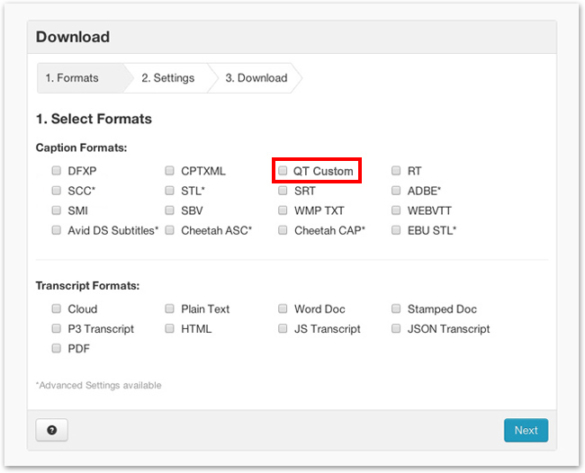The image size is (585, 473).
Task: Jump to the 3. Download step
Action: 256,78
